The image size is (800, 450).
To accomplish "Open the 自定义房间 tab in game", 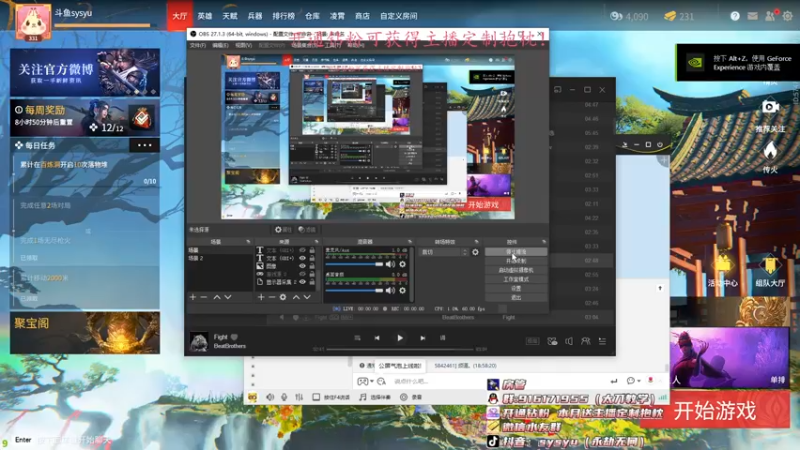I will click(398, 16).
